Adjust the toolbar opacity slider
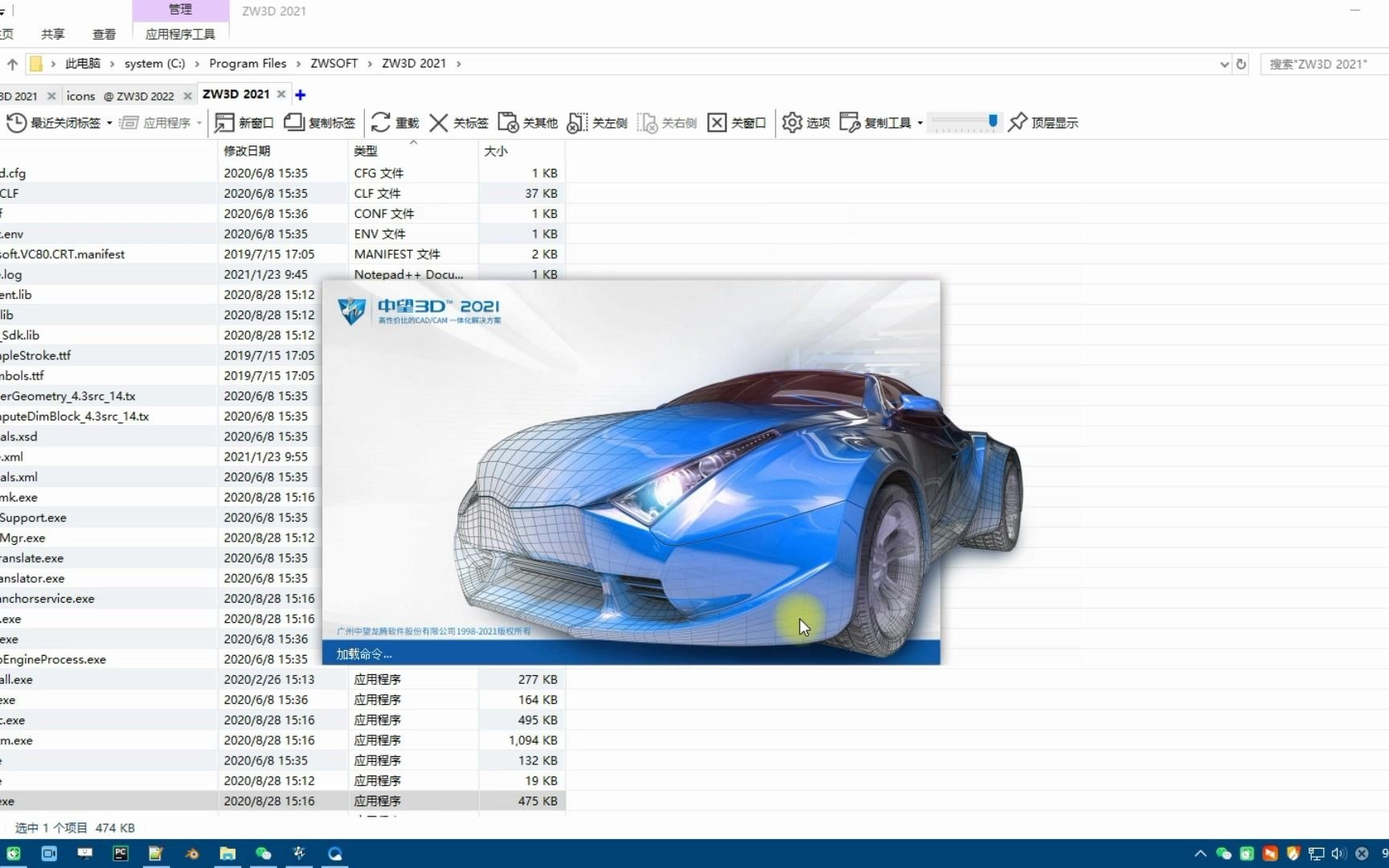Viewport: 1389px width, 868px height. coord(965,122)
